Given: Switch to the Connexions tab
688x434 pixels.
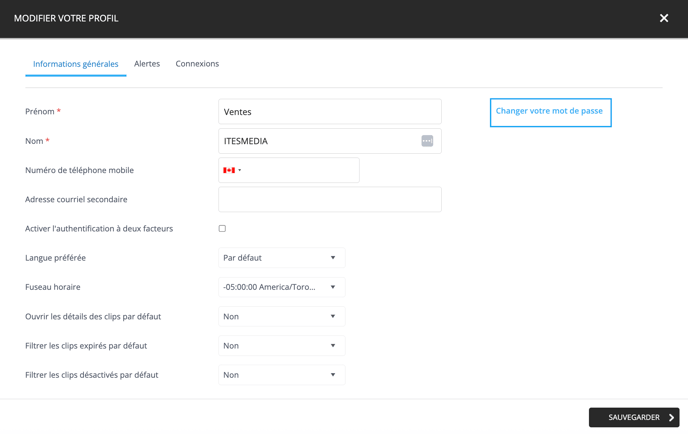Looking at the screenshot, I should point(197,64).
